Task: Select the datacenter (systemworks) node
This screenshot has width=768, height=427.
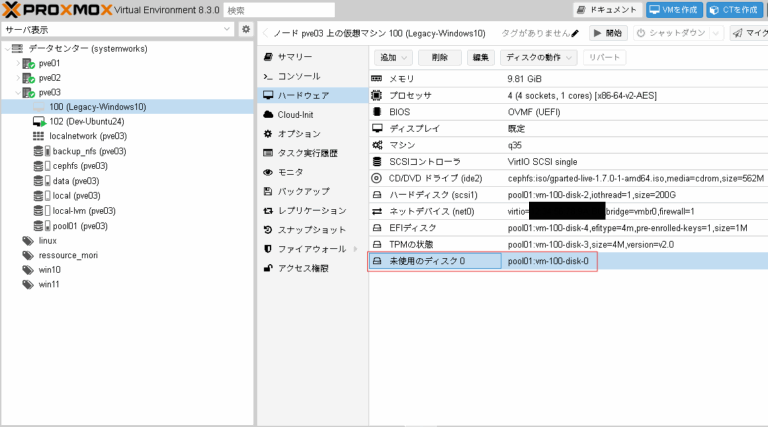Action: coord(88,48)
